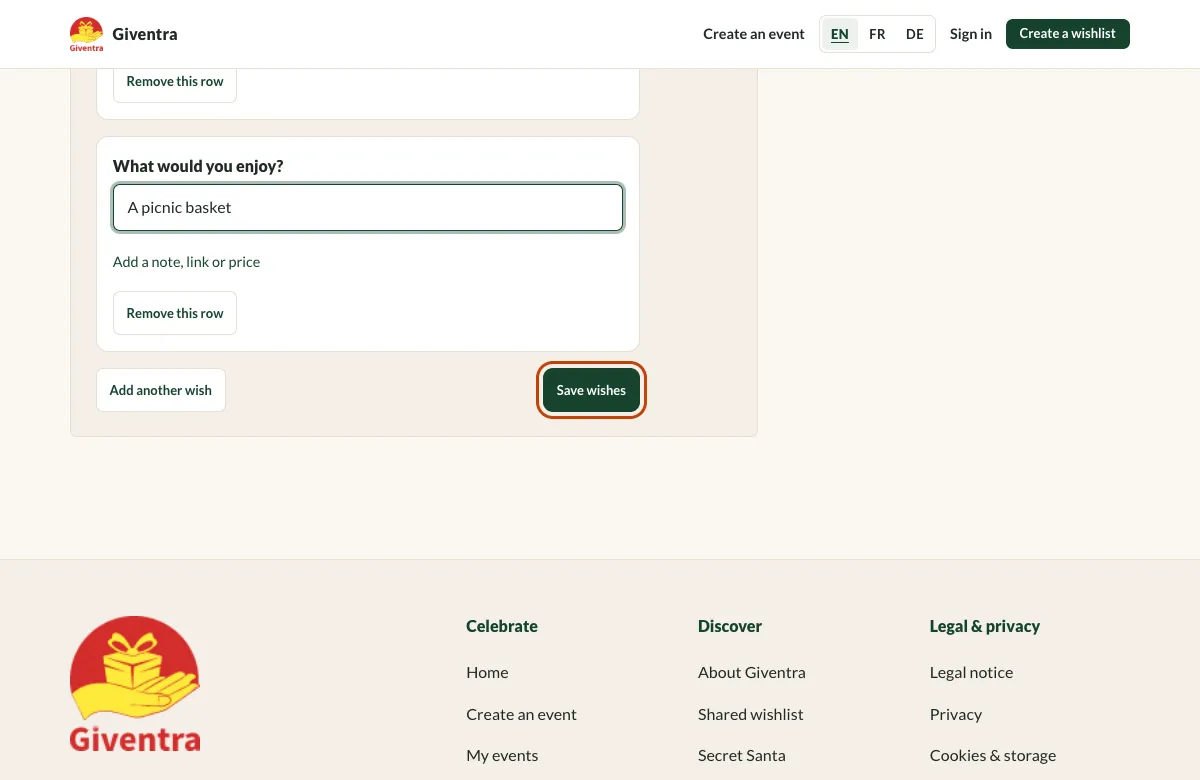Image resolution: width=1200 pixels, height=780 pixels.
Task: Open the Giventra home text link in header
Action: (145, 34)
